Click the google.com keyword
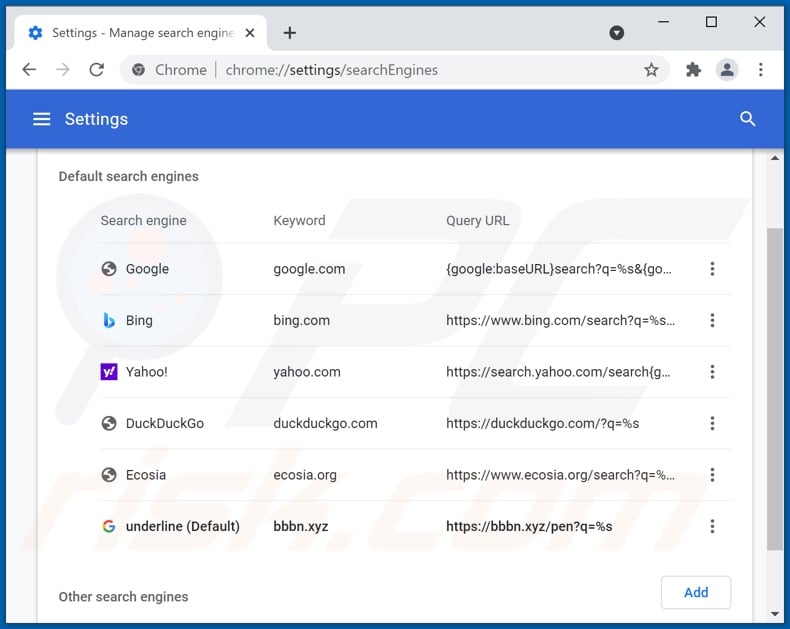Viewport: 790px width, 629px height. (x=309, y=269)
